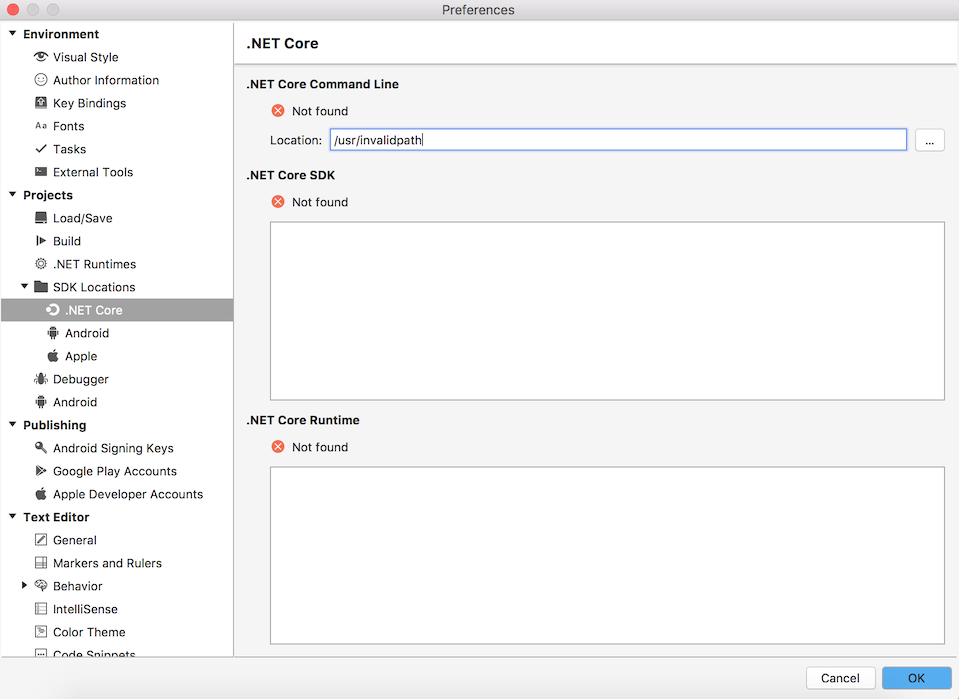Click the Tasks checkmark icon
The height and width of the screenshot is (699, 959).
pyautogui.click(x=41, y=149)
